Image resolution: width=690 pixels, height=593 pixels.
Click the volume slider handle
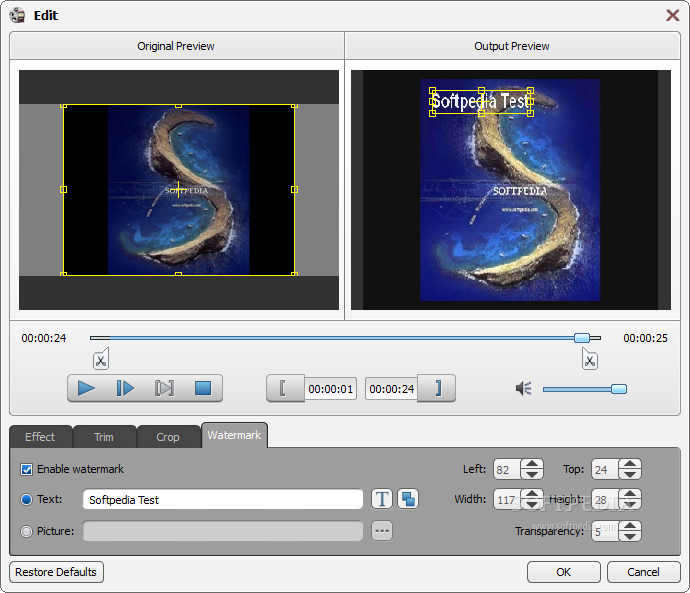tap(619, 389)
